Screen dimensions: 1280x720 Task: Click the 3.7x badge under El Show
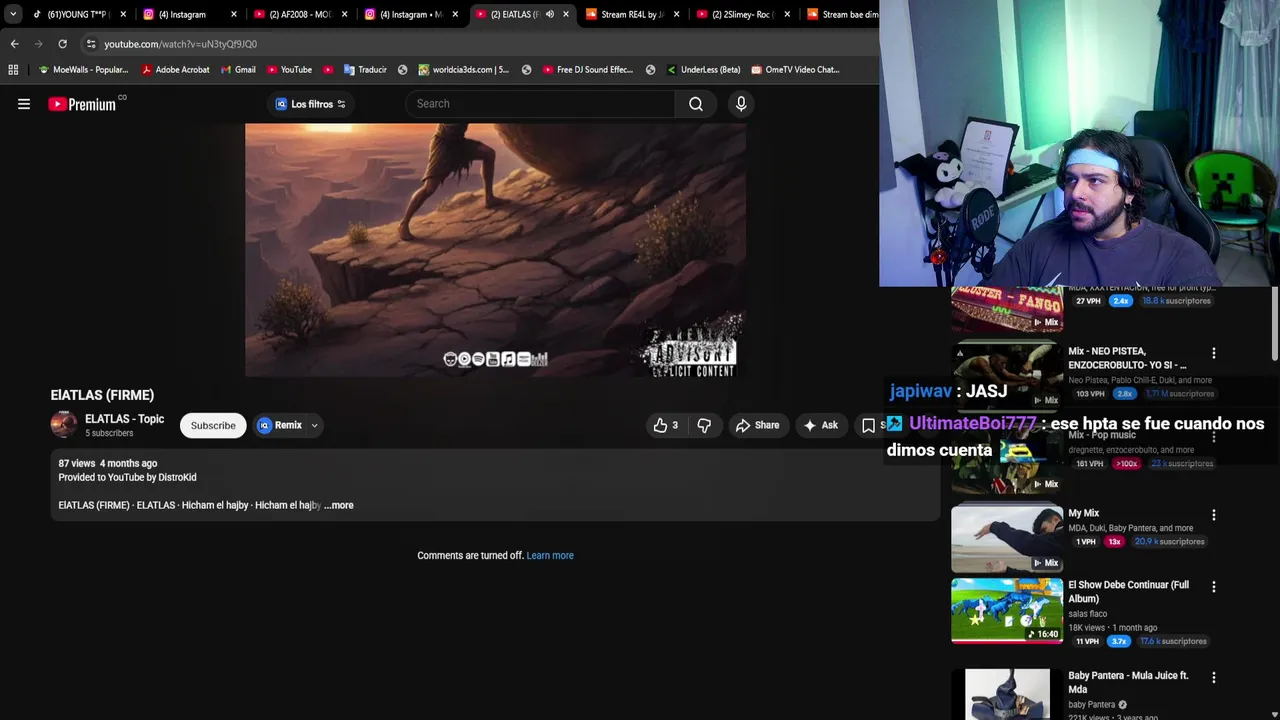click(x=1120, y=641)
